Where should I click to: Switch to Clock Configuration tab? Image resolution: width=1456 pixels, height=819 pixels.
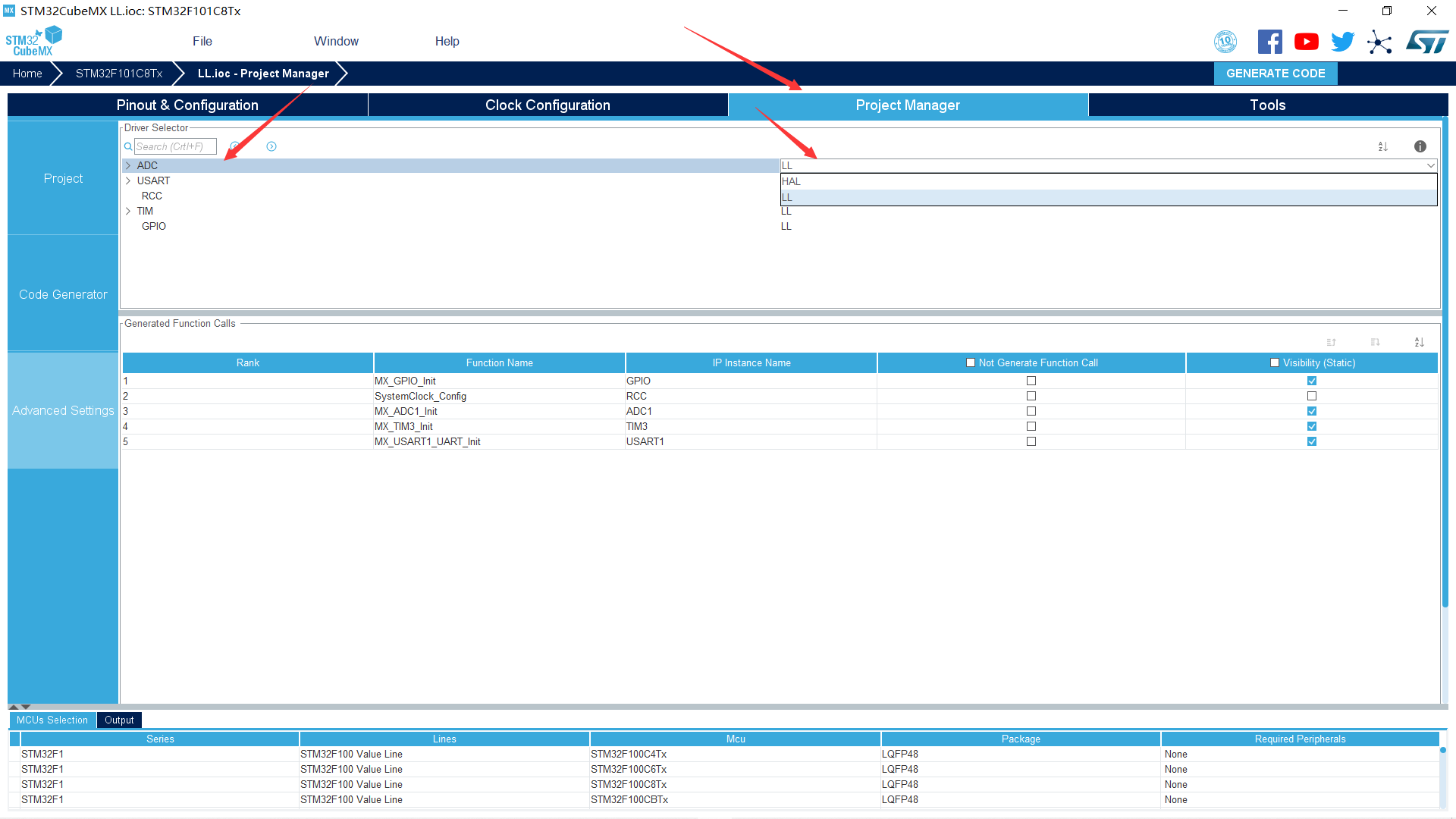[548, 105]
